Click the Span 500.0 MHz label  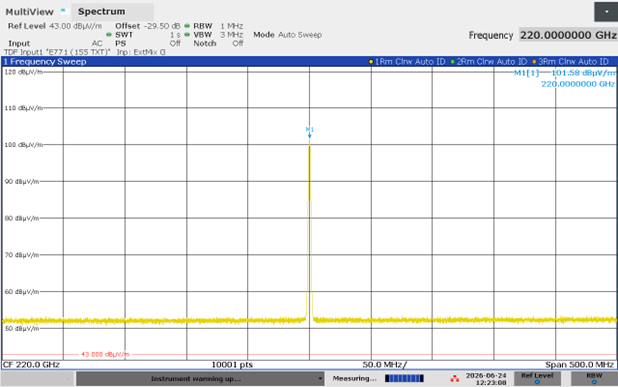coord(579,365)
